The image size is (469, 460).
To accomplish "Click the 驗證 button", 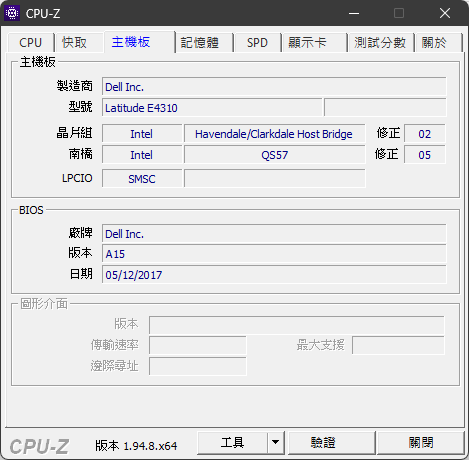I will [x=332, y=443].
